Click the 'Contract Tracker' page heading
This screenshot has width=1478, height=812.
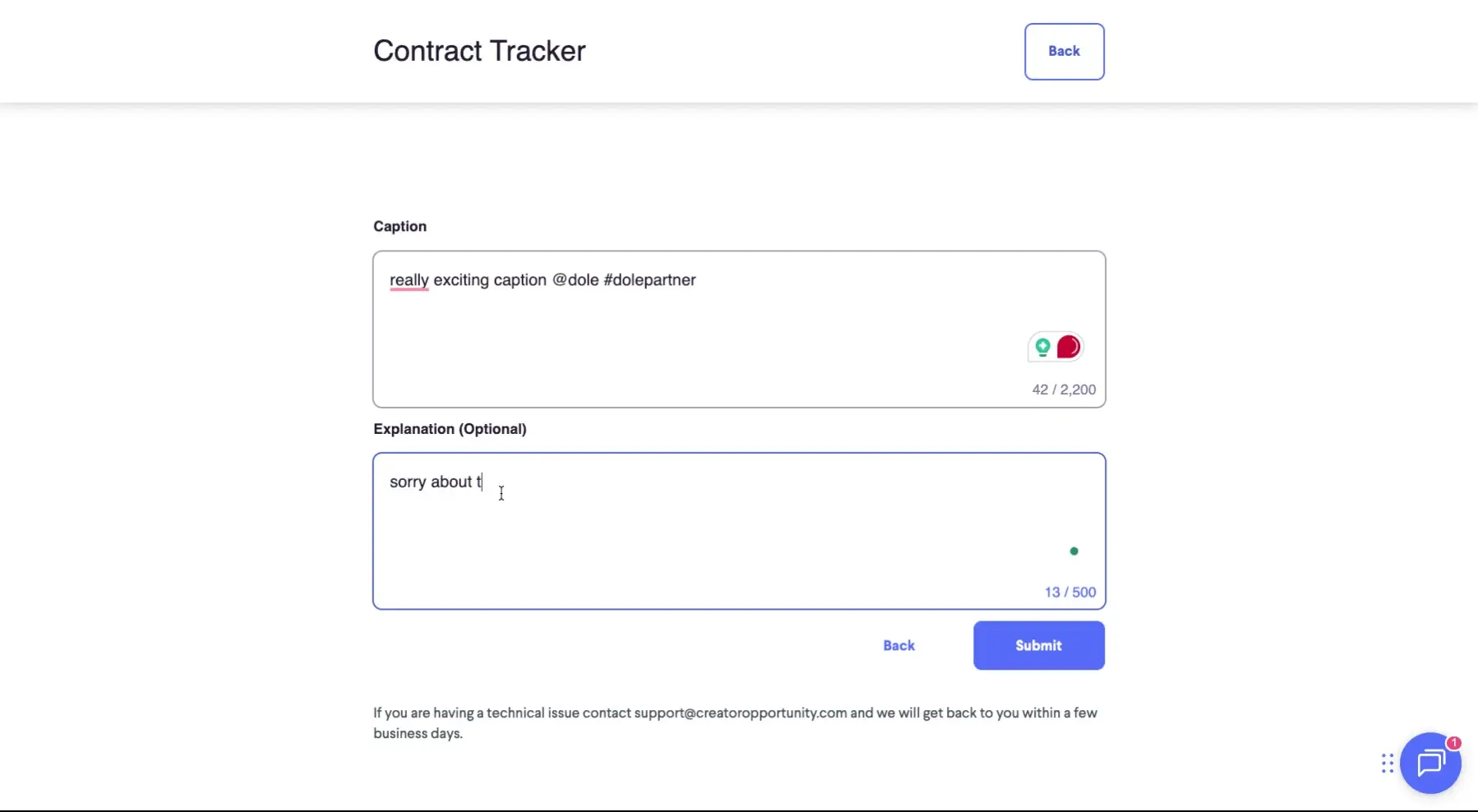pyautogui.click(x=480, y=50)
